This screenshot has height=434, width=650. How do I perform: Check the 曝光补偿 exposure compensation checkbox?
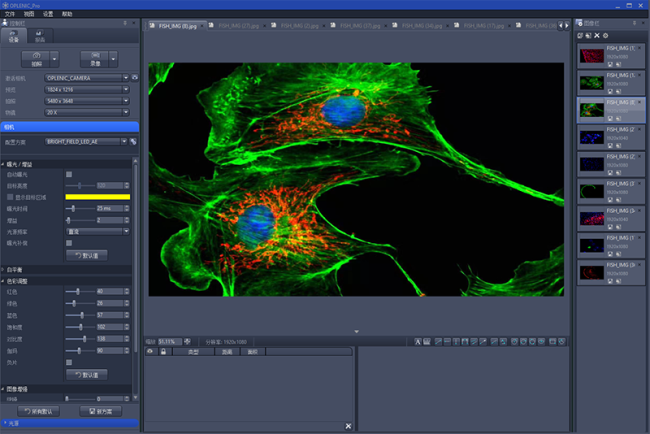tap(69, 242)
